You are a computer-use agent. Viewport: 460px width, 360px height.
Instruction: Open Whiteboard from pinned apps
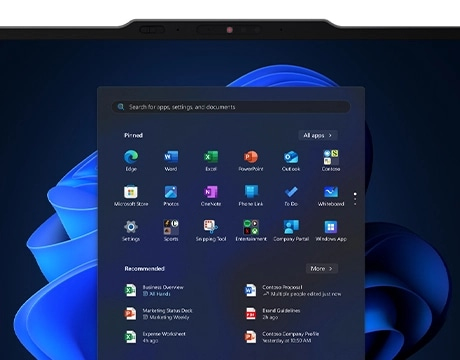point(331,196)
